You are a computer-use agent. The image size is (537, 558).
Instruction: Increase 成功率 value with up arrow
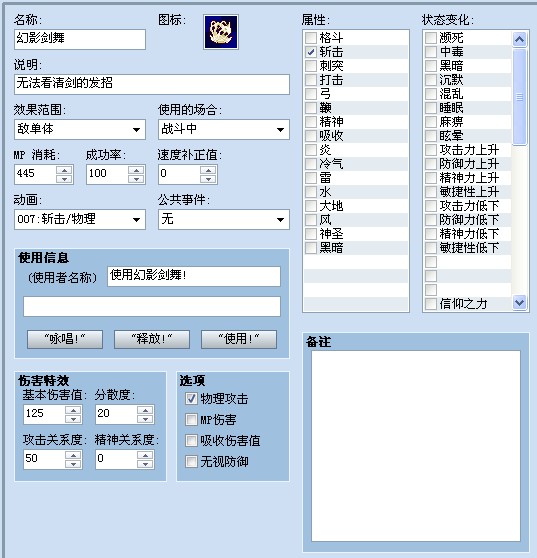[x=136, y=170]
